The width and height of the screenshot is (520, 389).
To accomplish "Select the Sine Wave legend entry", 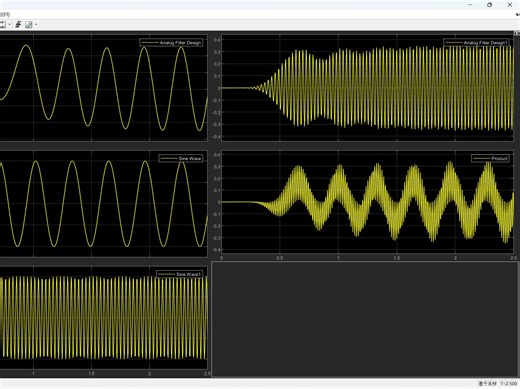I will tap(181, 158).
